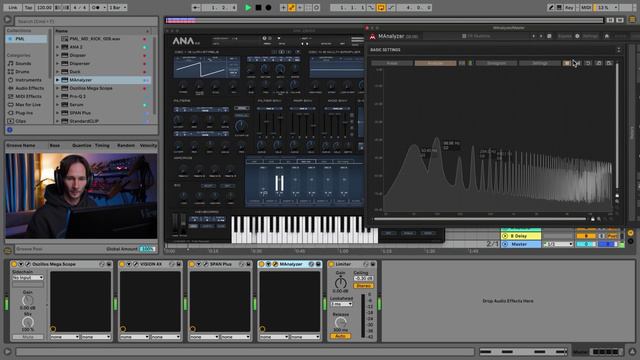Viewport: 640px width, 360px height.
Task: Select the highlighted Analyzer tab in MAnalyzer
Action: tap(435, 63)
